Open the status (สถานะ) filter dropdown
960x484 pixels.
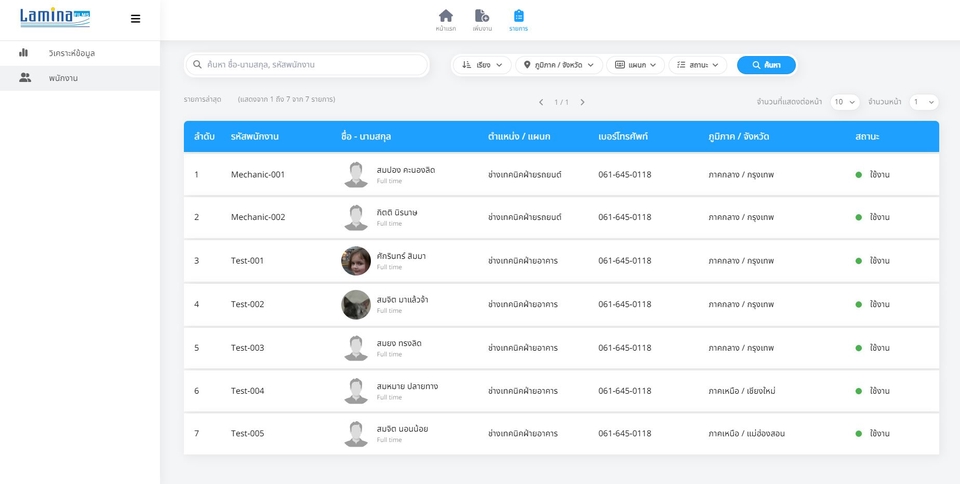pyautogui.click(x=698, y=64)
